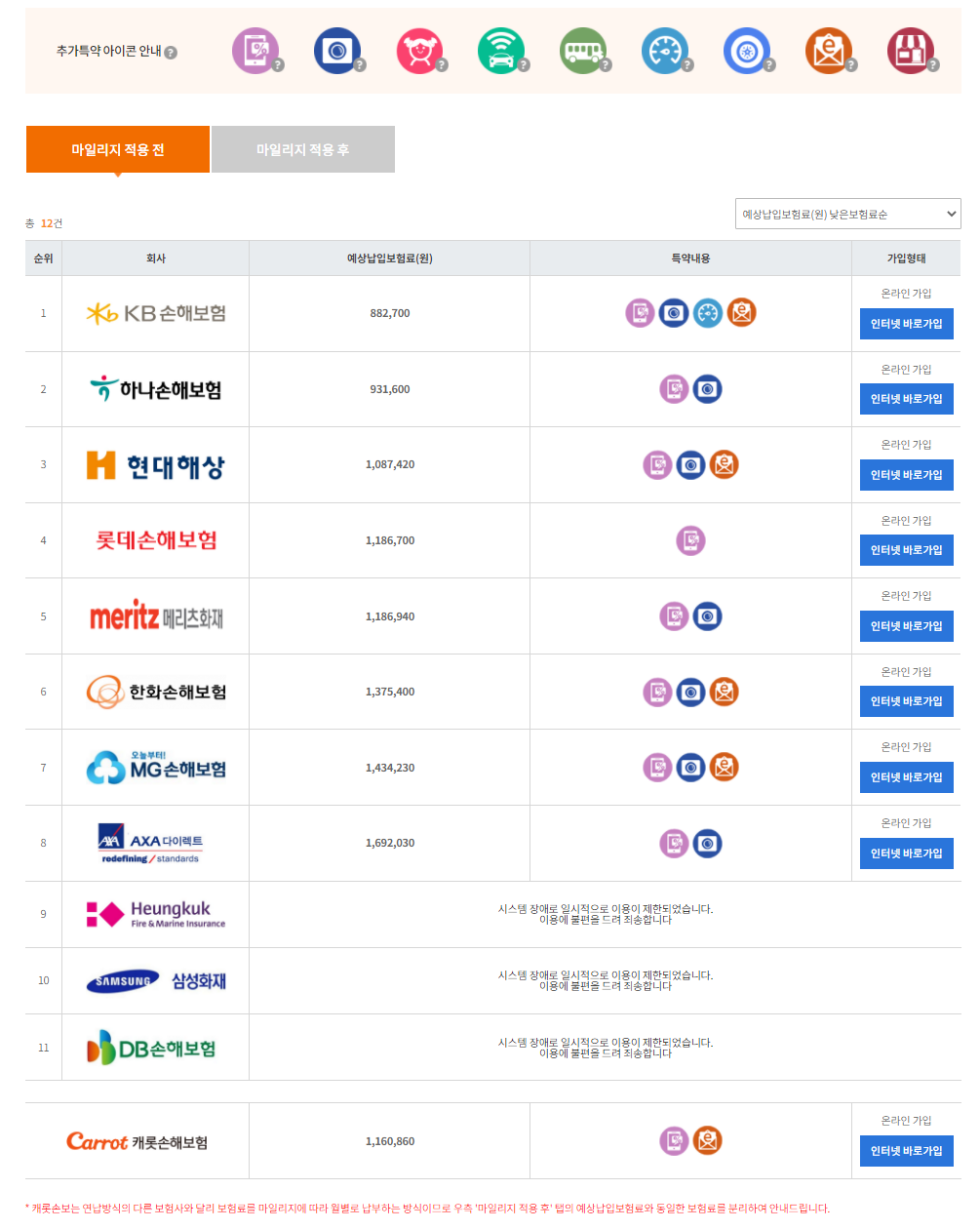Click the orange email icon in the KB손해보험 row
The width and height of the screenshot is (980, 1230).
742,313
